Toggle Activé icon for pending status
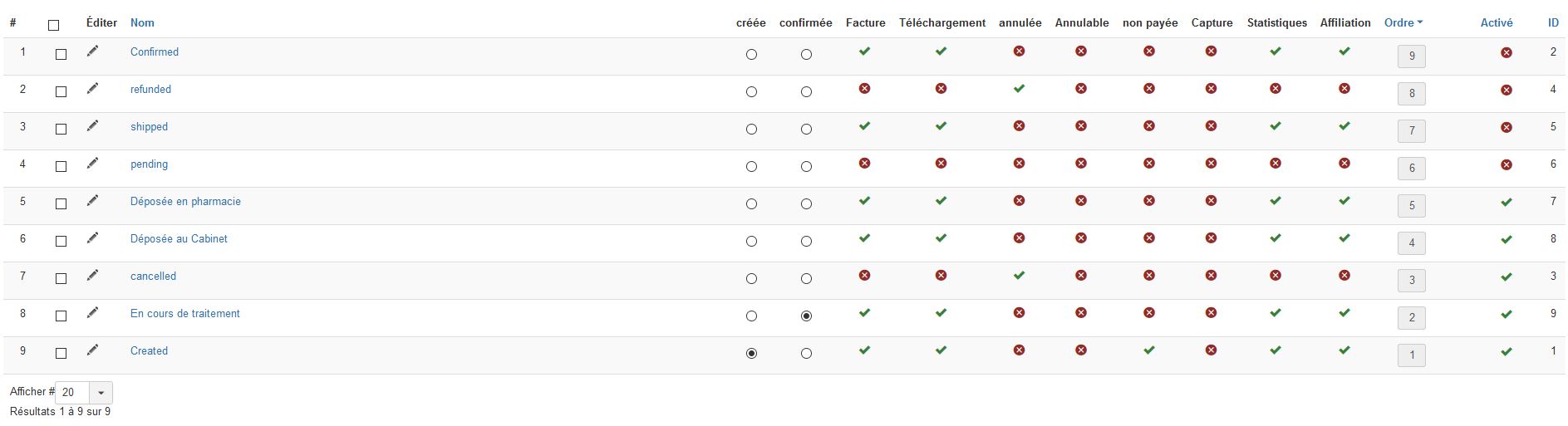The width and height of the screenshot is (1568, 426). point(1506,165)
